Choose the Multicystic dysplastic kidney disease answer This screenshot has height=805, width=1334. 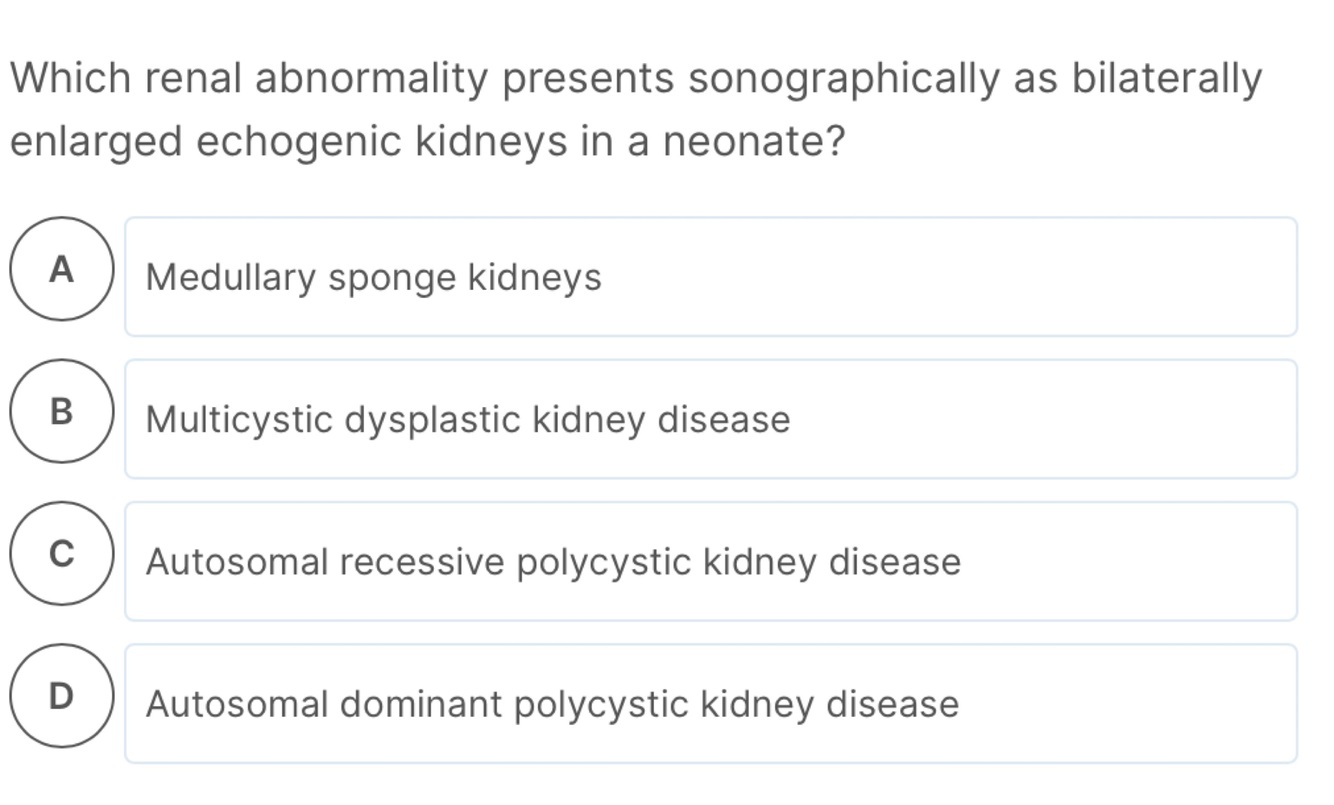[x=710, y=419]
